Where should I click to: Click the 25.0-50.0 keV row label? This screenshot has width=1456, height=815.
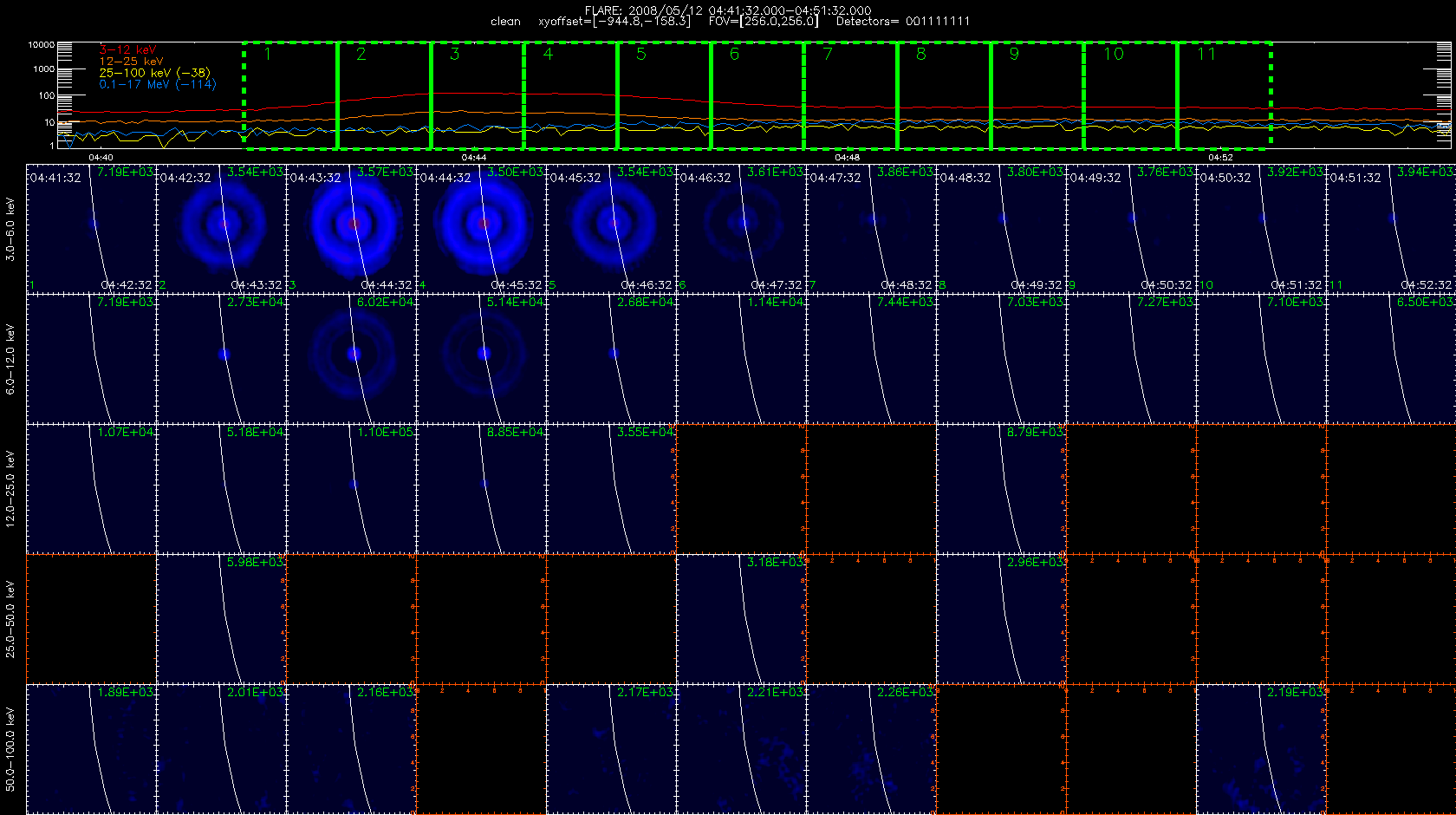click(10, 619)
